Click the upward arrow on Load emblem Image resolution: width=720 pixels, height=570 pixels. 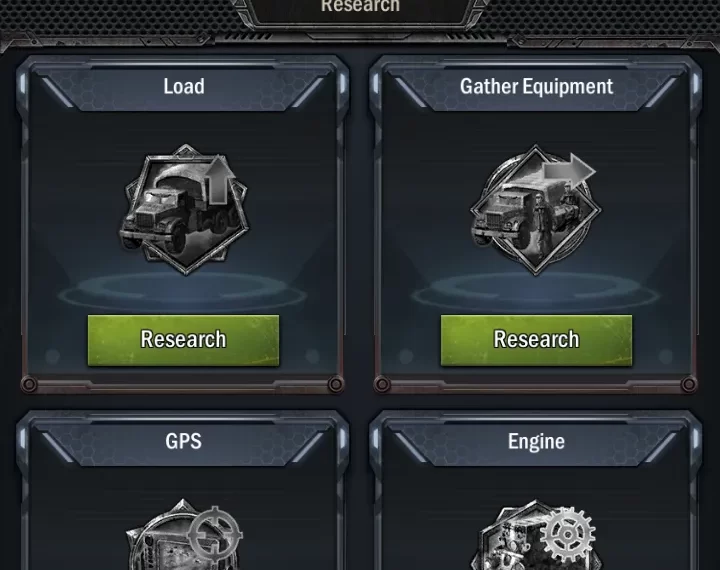point(220,179)
